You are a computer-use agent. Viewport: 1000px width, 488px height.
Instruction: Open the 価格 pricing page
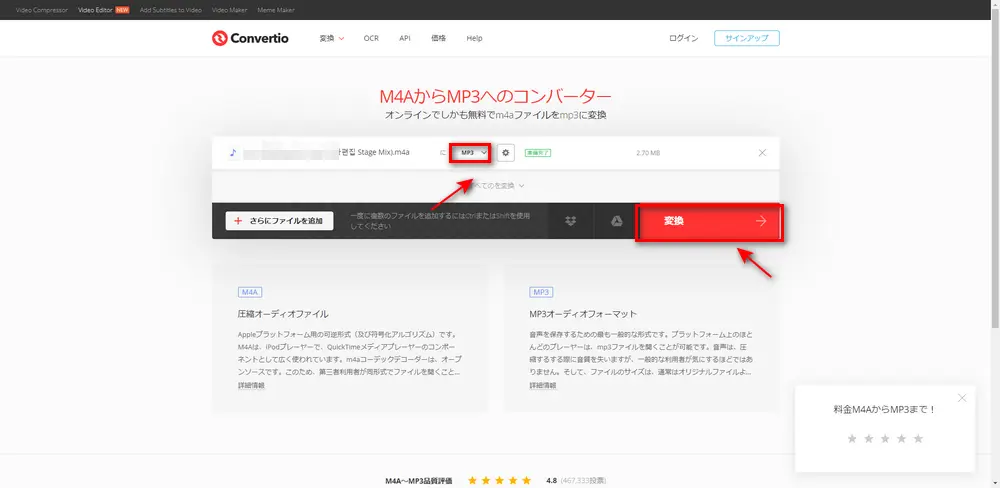point(438,38)
